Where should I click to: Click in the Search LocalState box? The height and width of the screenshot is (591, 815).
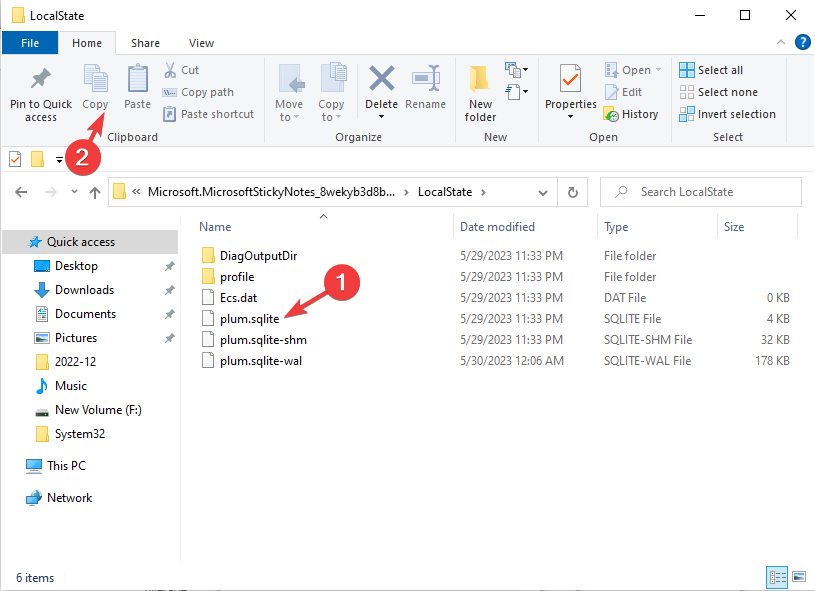coord(700,191)
